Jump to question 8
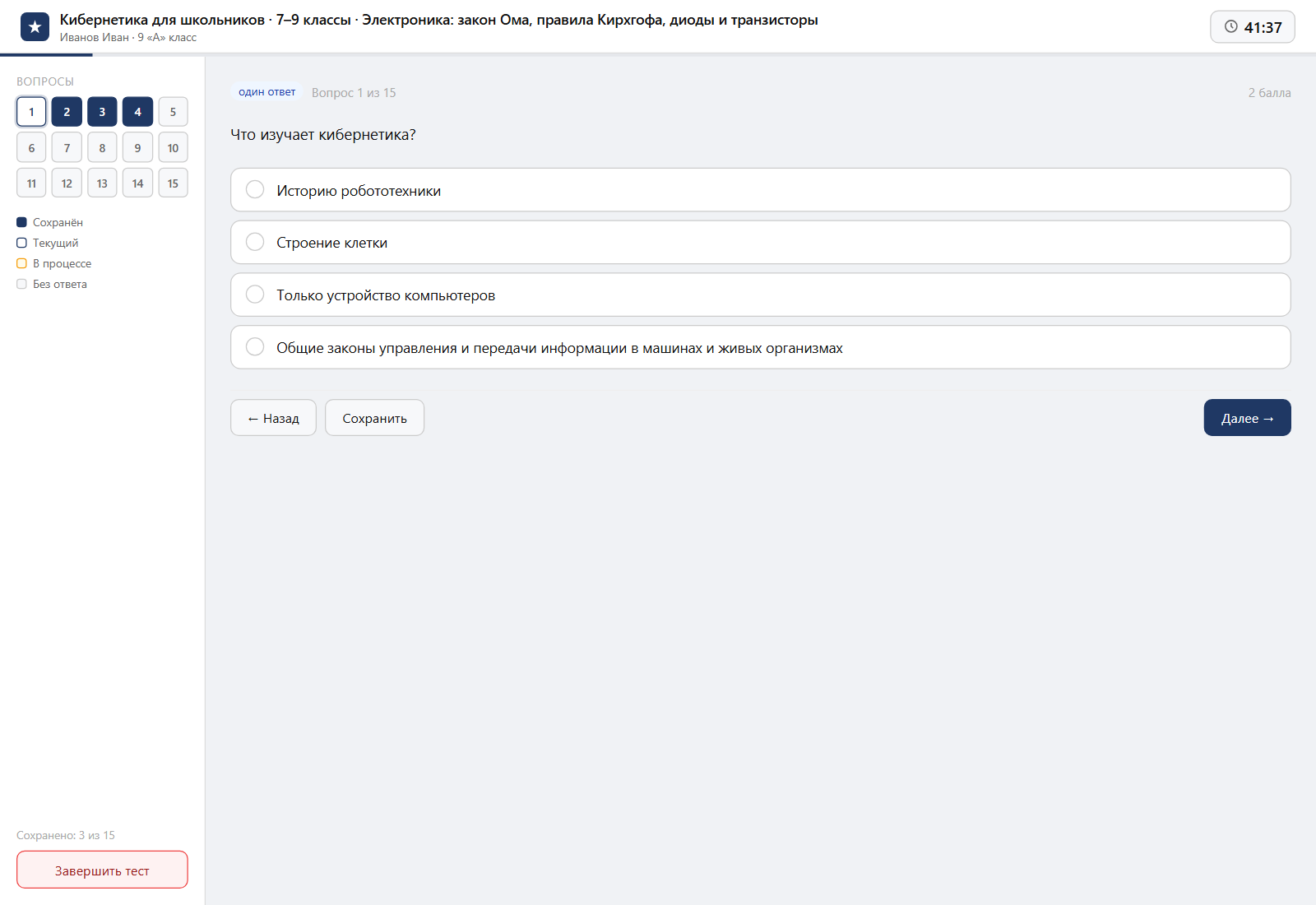The width and height of the screenshot is (1316, 905). tap(102, 148)
